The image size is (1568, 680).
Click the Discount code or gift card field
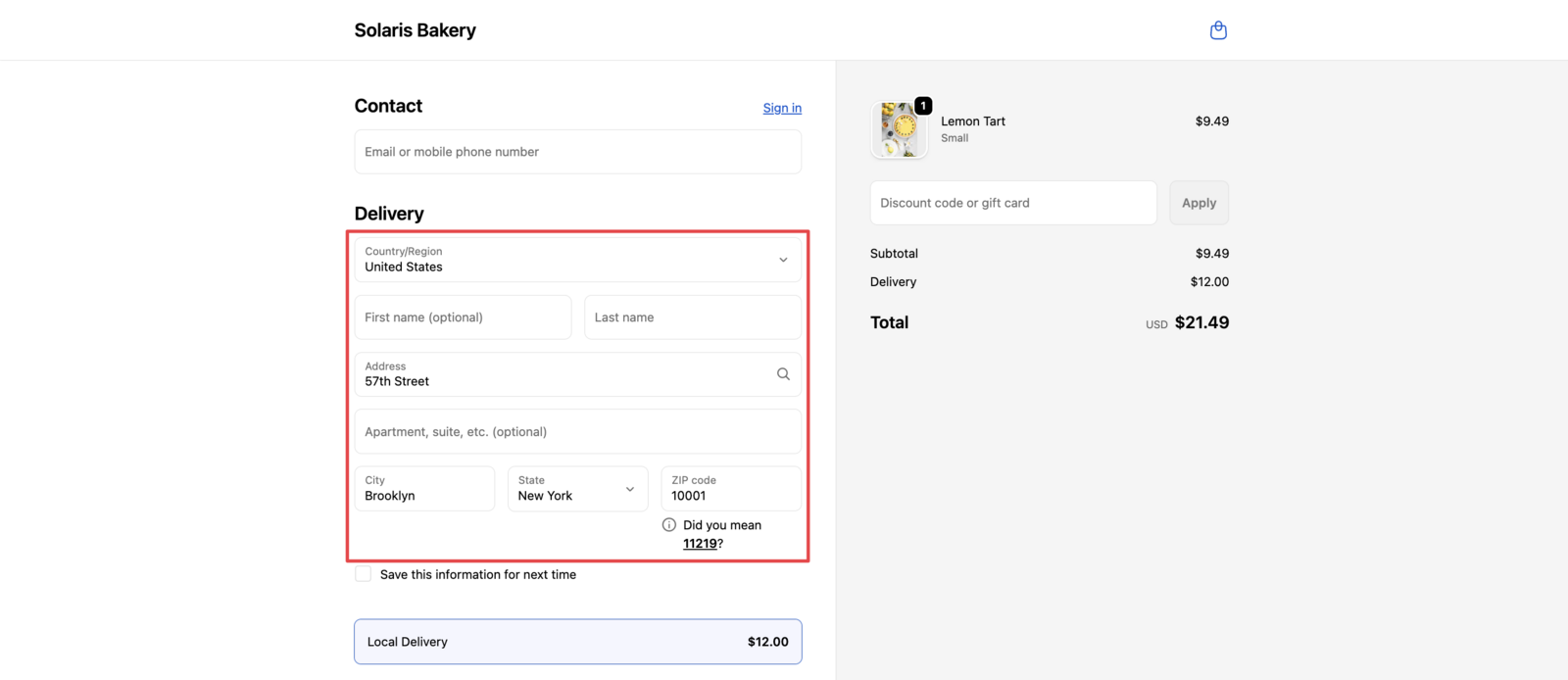[1013, 203]
